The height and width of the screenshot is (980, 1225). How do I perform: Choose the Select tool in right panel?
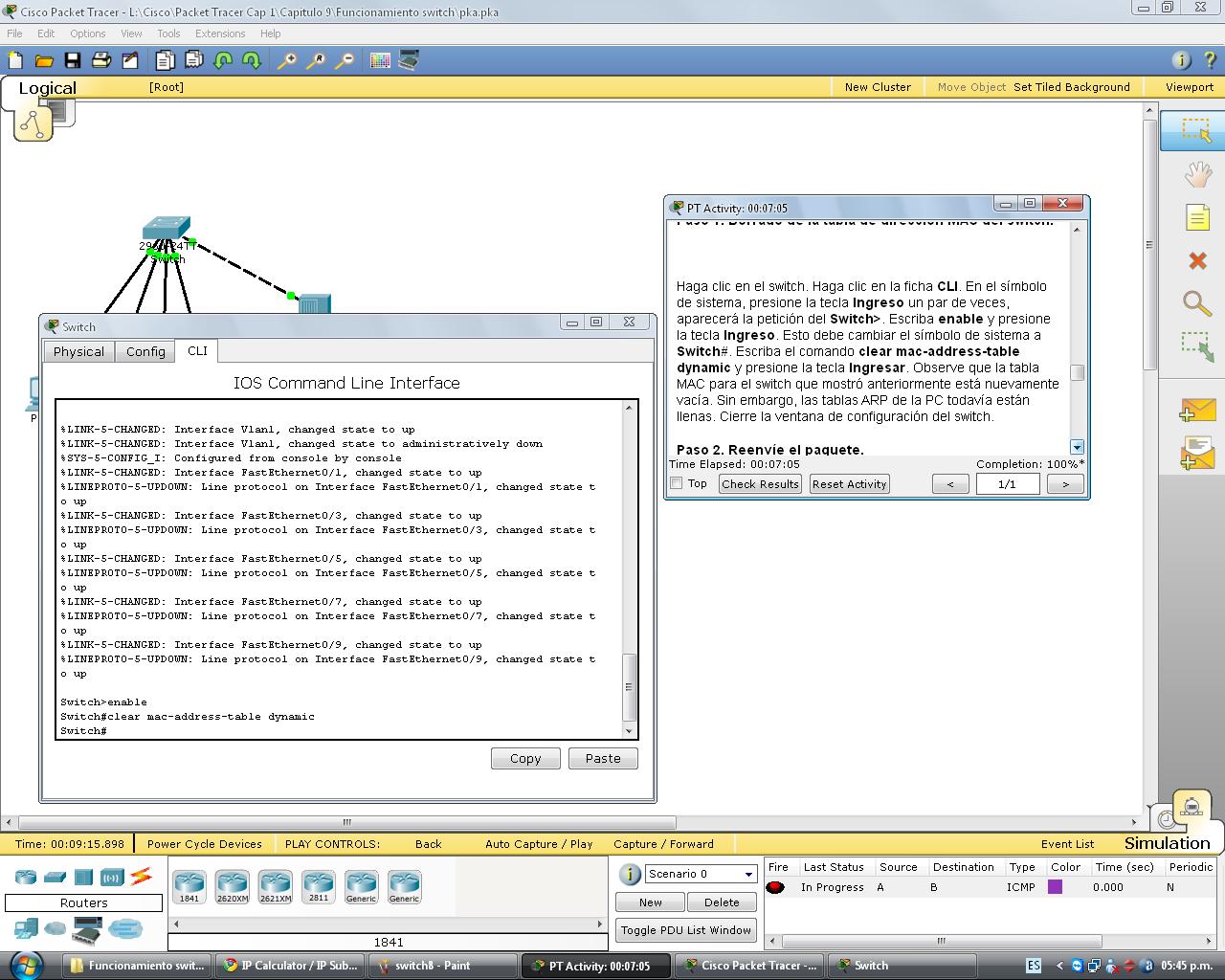pyautogui.click(x=1195, y=130)
